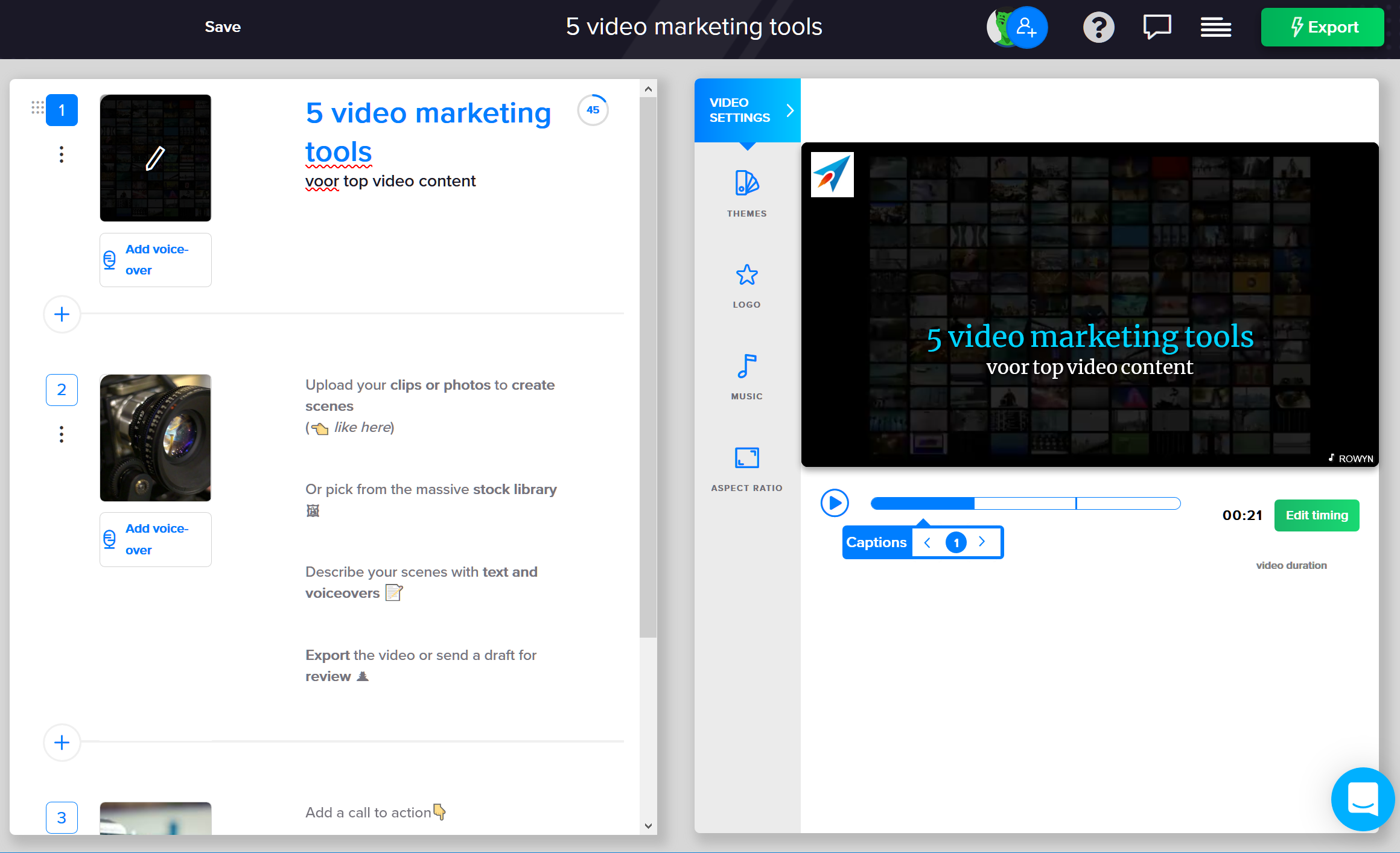
Task: Open the help question mark
Action: (1098, 27)
